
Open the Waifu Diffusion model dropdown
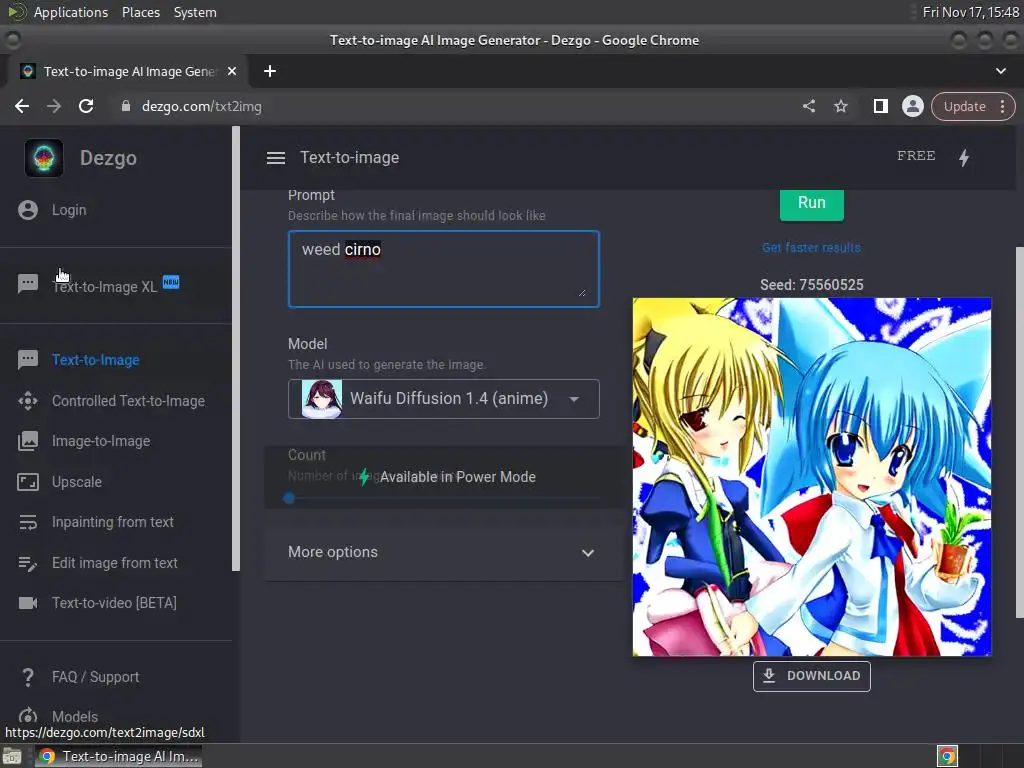[443, 398]
